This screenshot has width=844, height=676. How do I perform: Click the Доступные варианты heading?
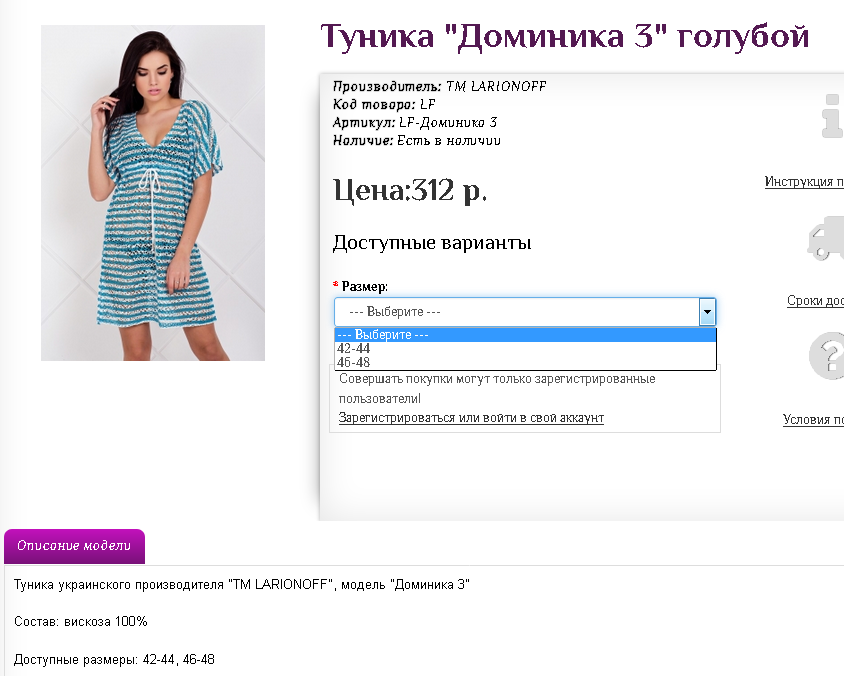[432, 243]
